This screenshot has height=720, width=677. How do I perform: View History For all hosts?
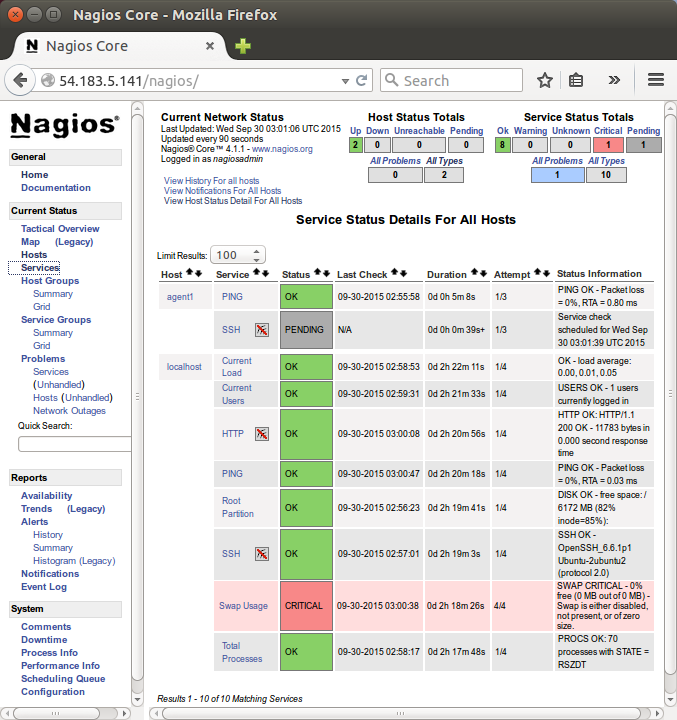coord(211,181)
